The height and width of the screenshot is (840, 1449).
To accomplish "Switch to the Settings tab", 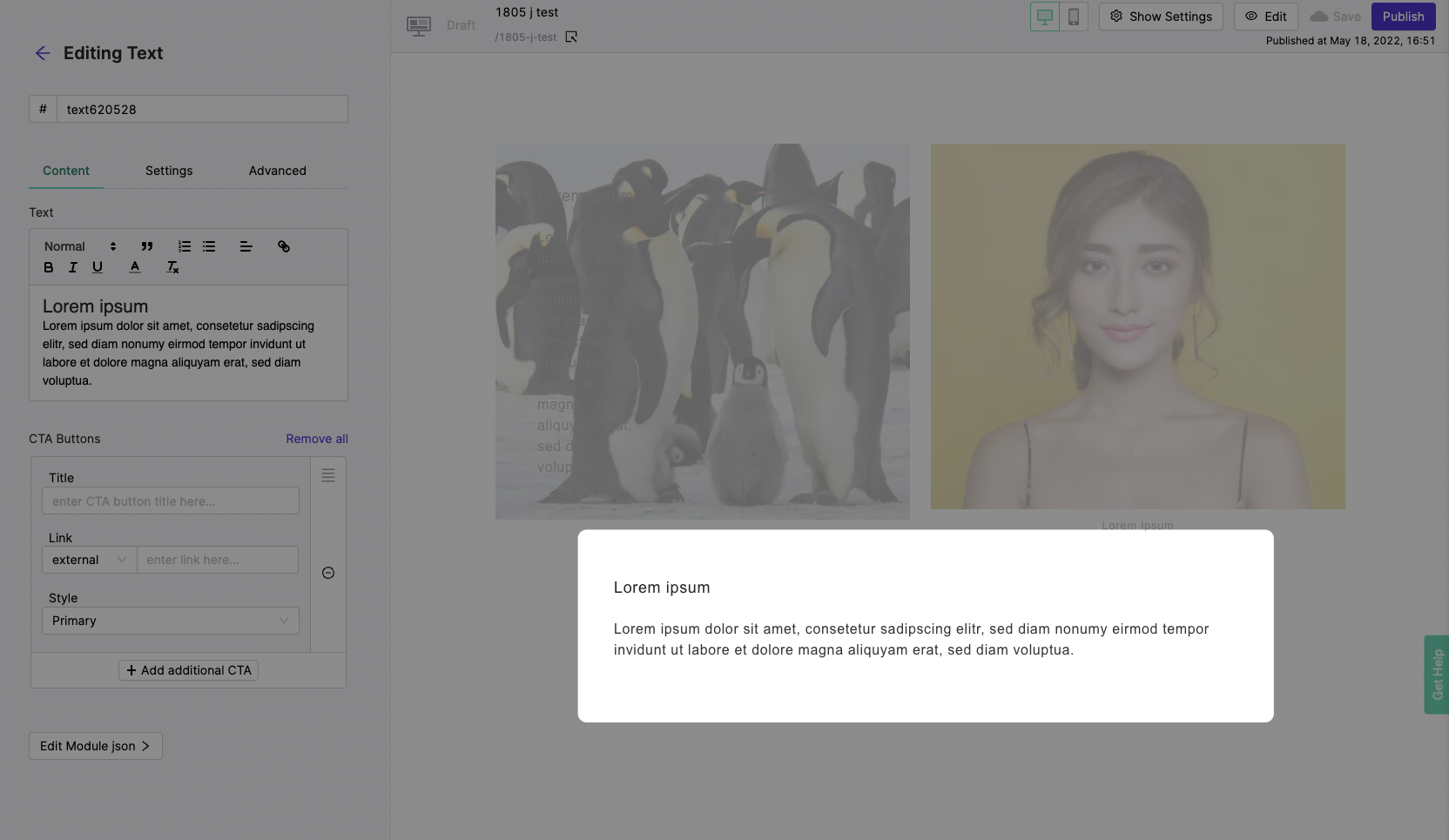I will pyautogui.click(x=169, y=171).
